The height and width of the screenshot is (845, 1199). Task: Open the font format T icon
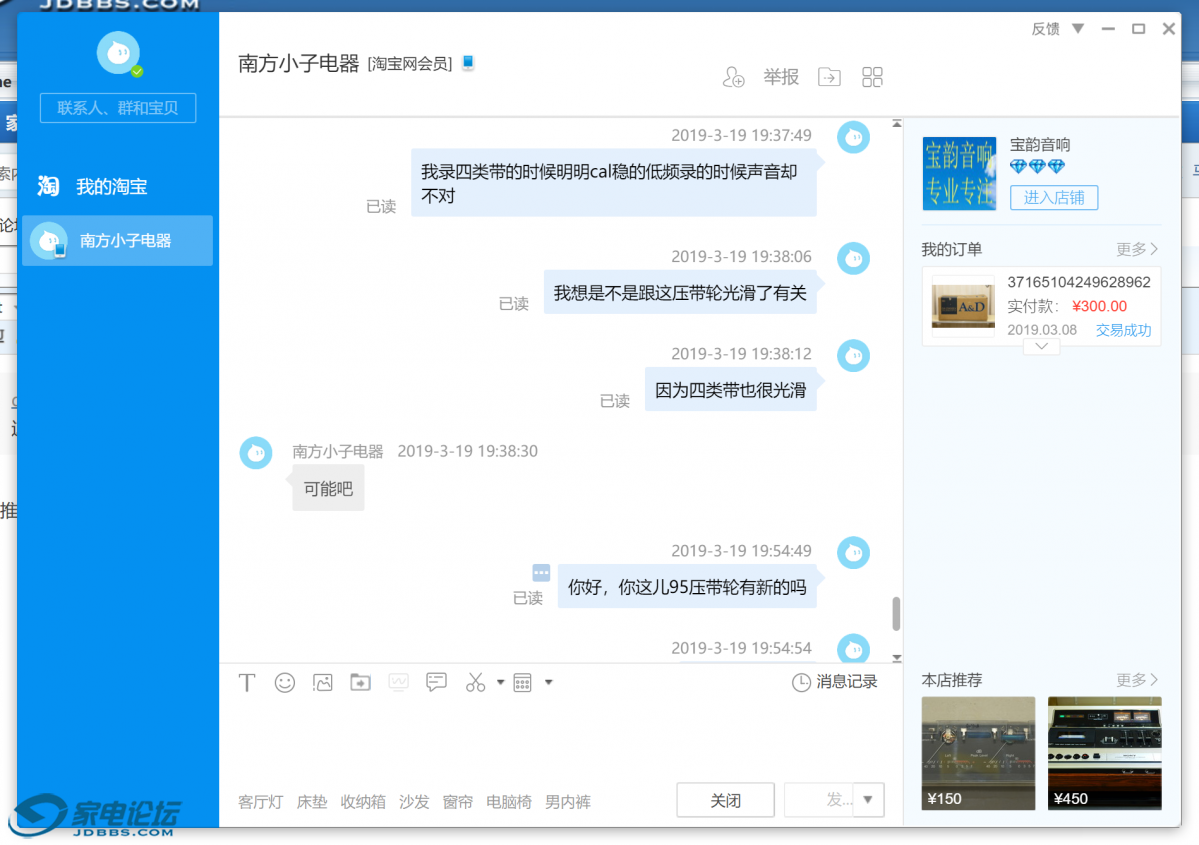tap(247, 682)
